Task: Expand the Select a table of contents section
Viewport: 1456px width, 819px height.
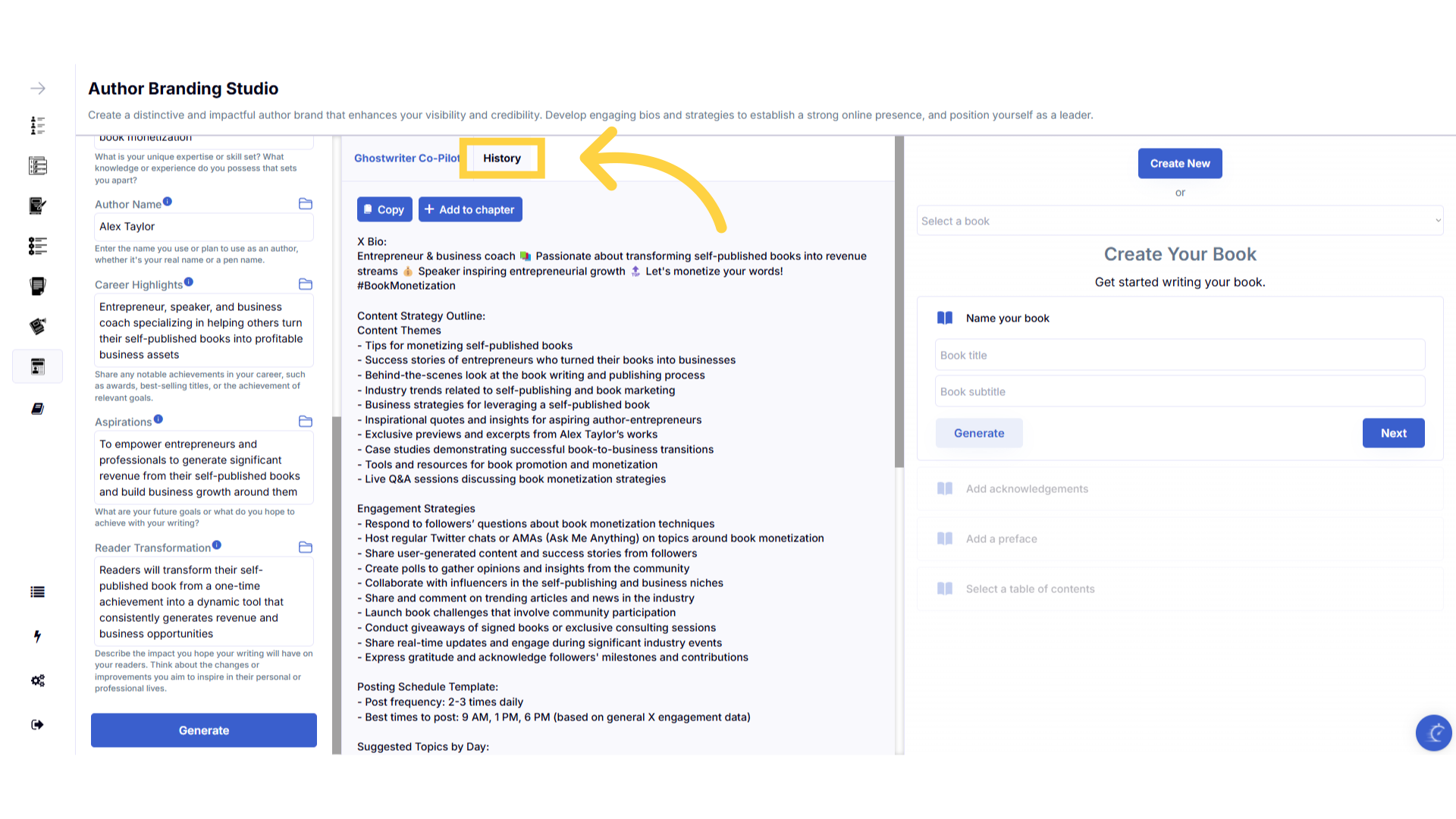Action: point(1030,589)
